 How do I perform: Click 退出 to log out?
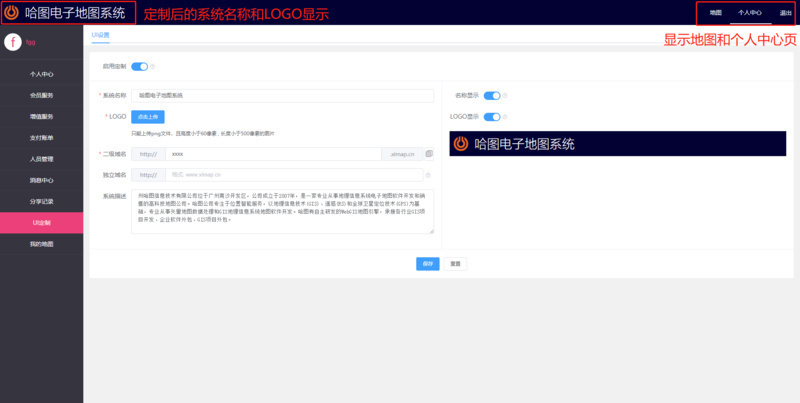(785, 13)
